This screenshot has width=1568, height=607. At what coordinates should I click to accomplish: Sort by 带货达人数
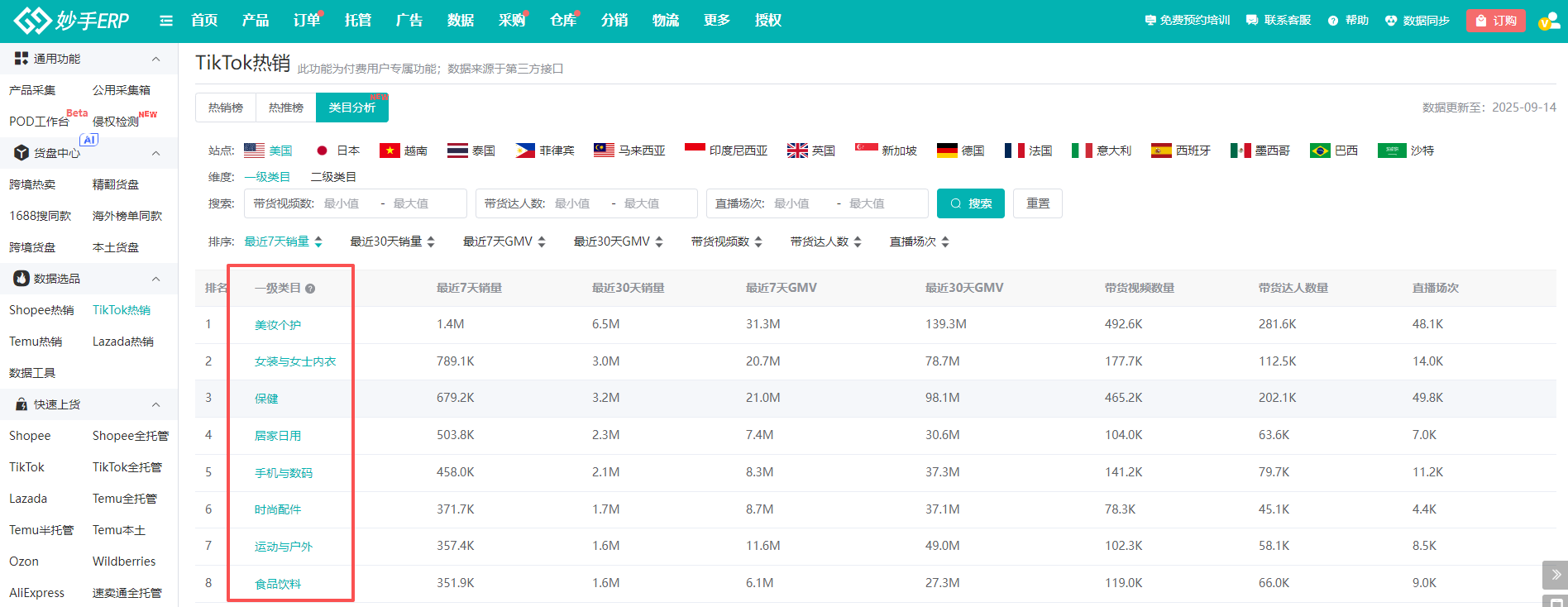[826, 241]
